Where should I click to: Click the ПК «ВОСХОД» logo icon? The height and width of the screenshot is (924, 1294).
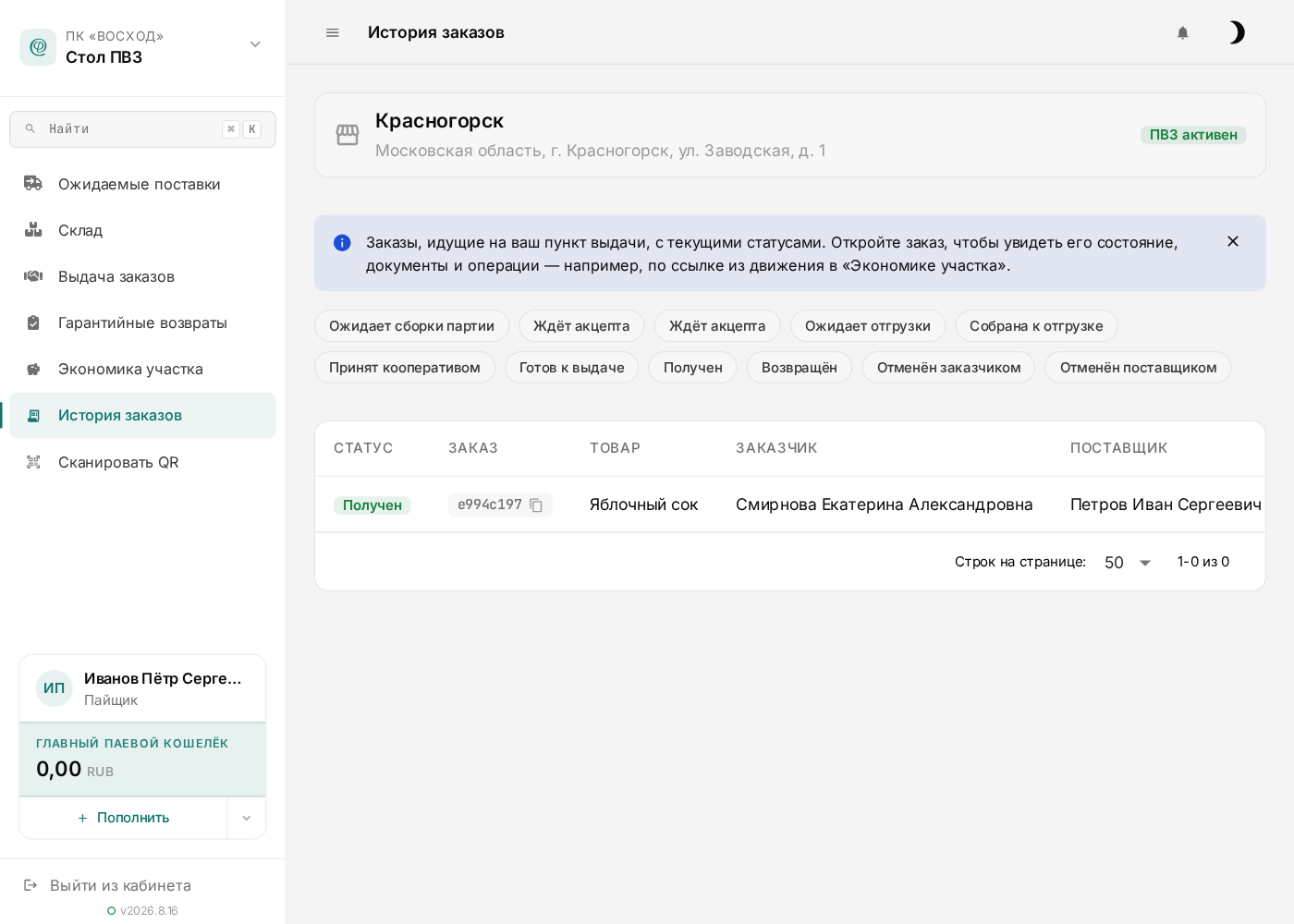(38, 47)
